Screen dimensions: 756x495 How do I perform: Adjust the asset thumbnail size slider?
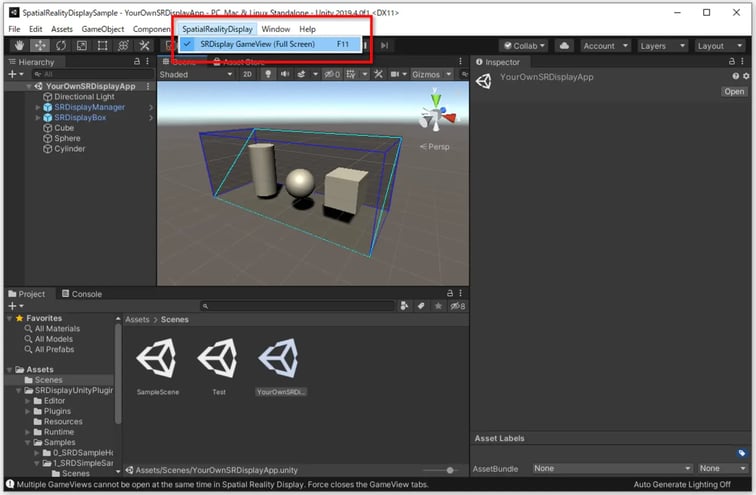point(449,470)
